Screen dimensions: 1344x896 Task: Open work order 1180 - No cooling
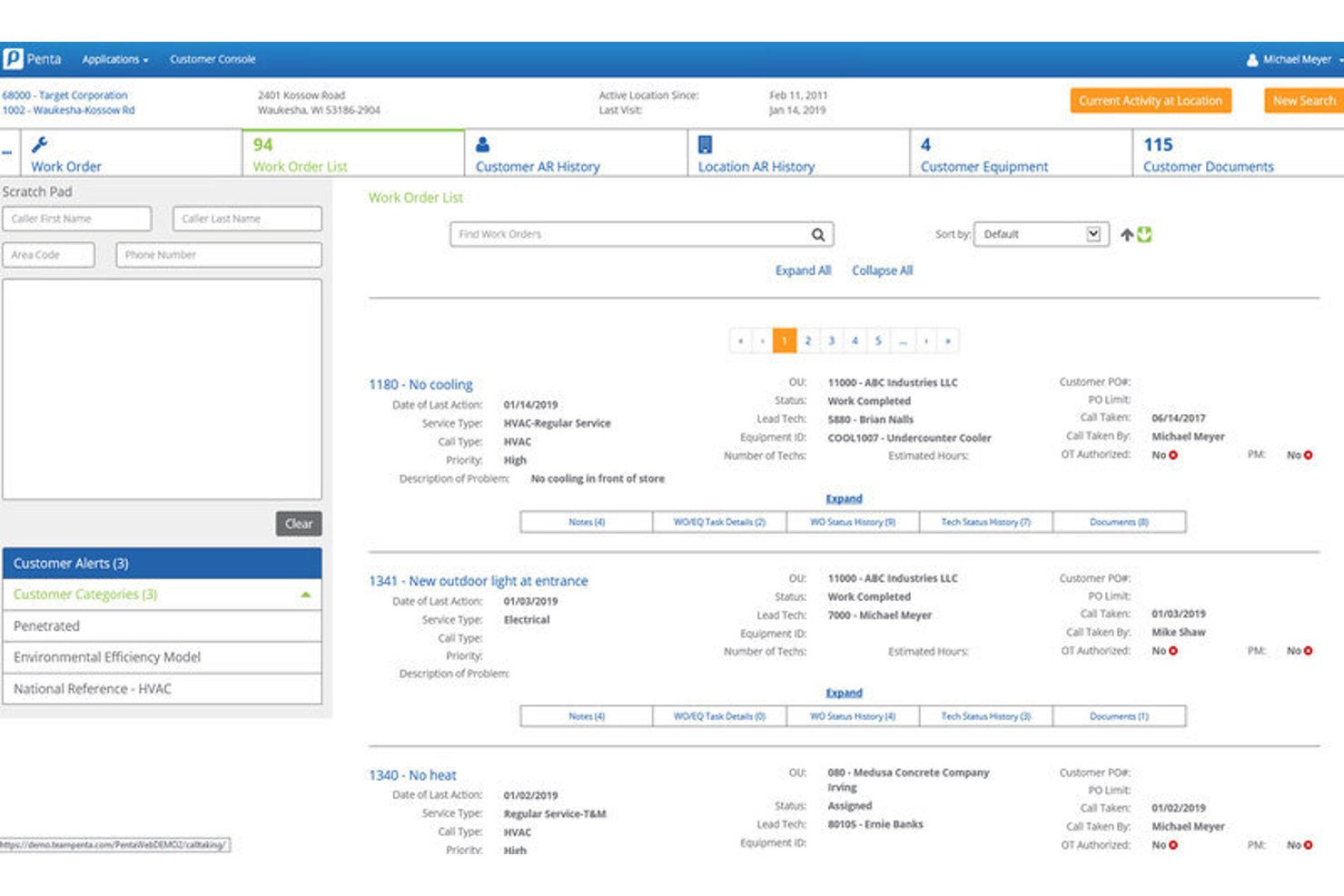pyautogui.click(x=420, y=385)
